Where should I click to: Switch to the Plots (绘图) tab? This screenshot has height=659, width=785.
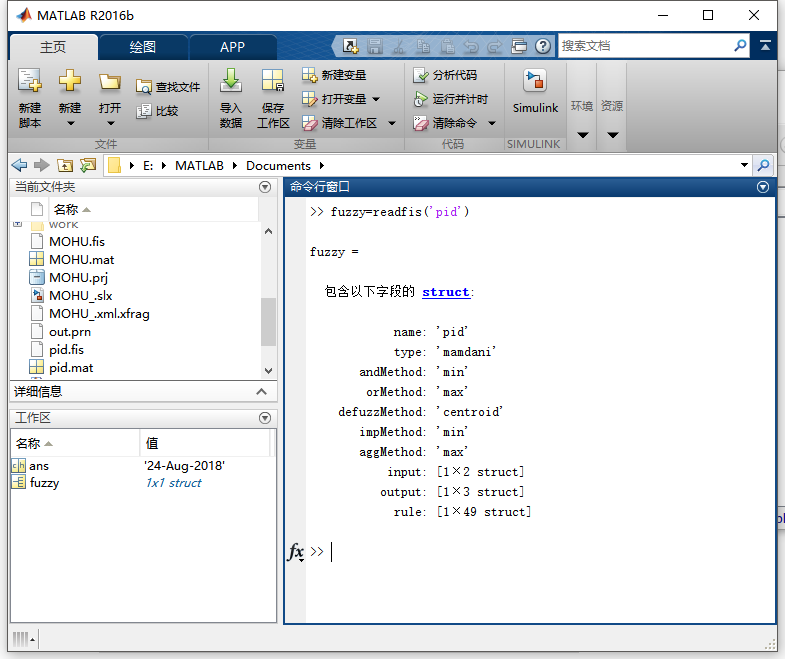click(x=143, y=47)
